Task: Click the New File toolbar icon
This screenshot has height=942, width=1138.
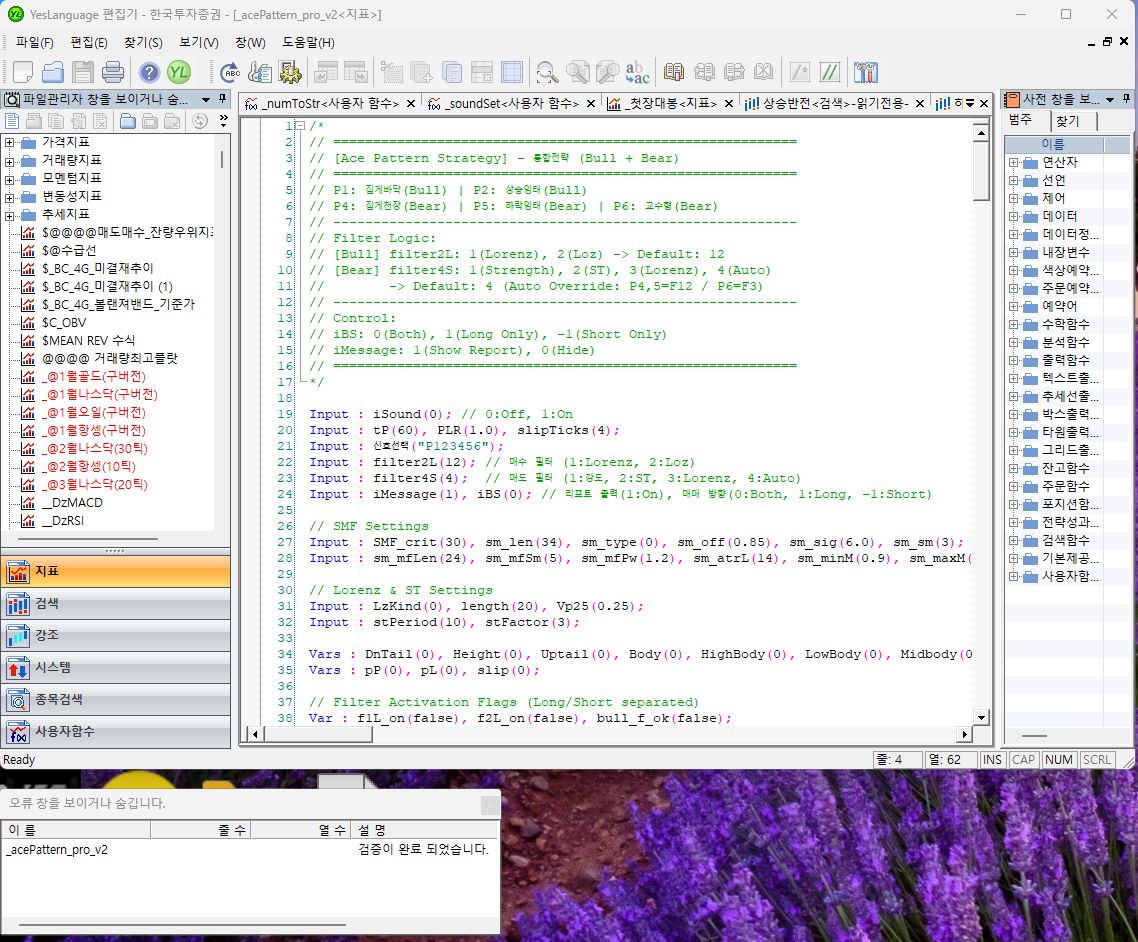Action: (22, 72)
